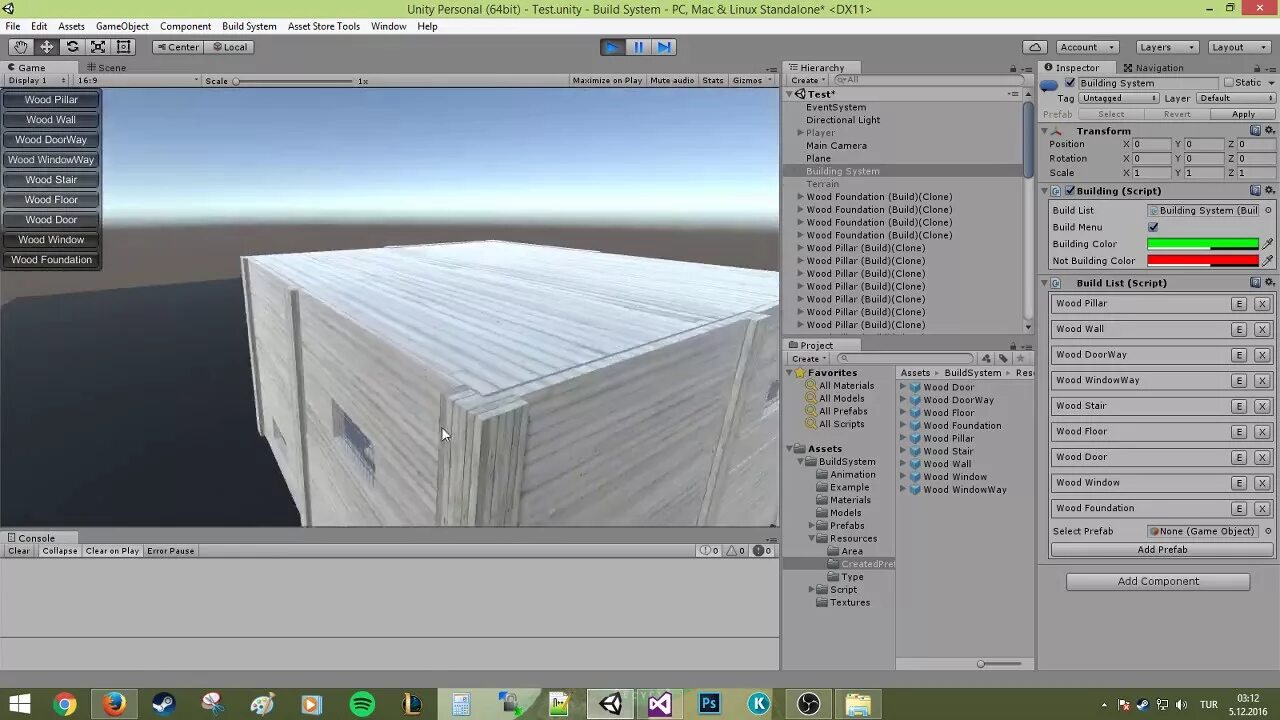The width and height of the screenshot is (1280, 720).
Task: Open Visual Studio from the taskbar
Action: click(660, 704)
